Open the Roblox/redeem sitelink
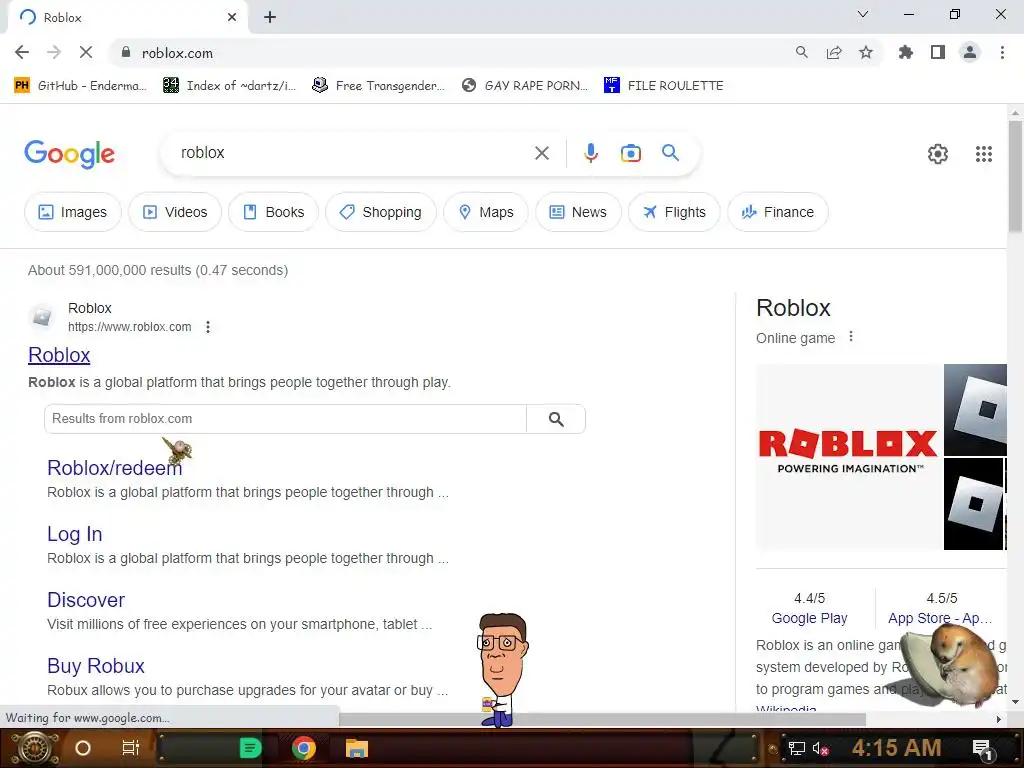This screenshot has height=768, width=1024. tap(114, 468)
